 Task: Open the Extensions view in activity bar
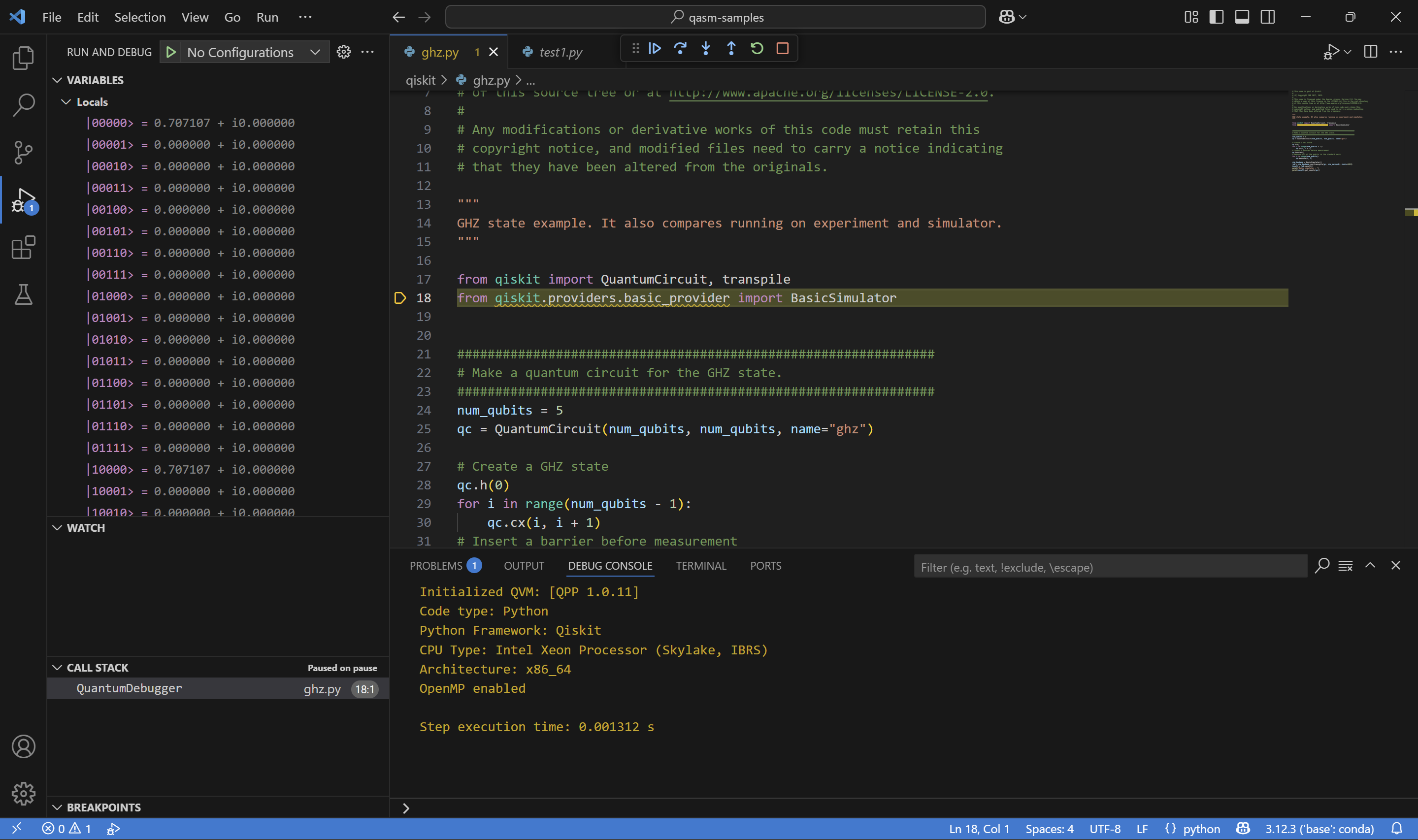(x=23, y=247)
